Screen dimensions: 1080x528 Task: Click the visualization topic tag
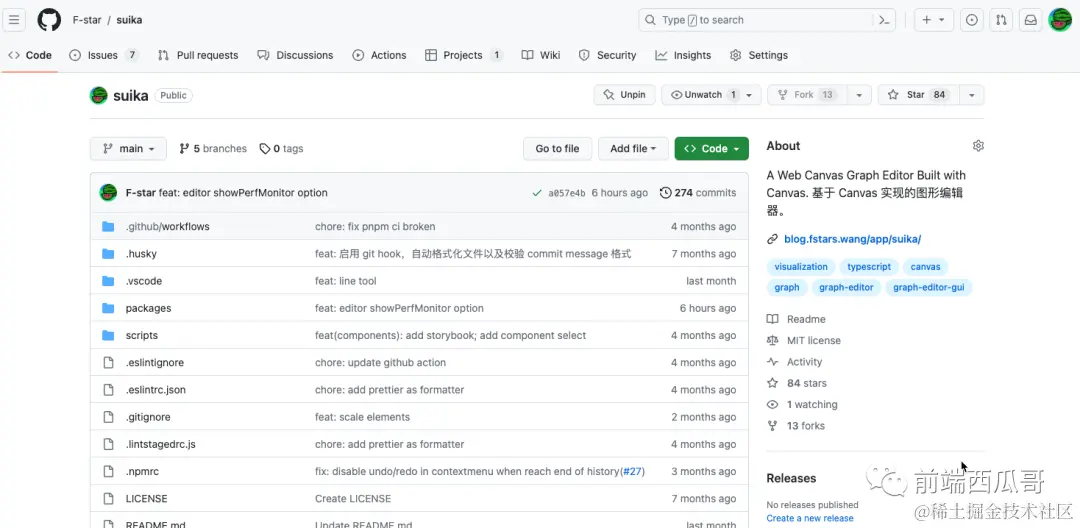[x=801, y=267]
